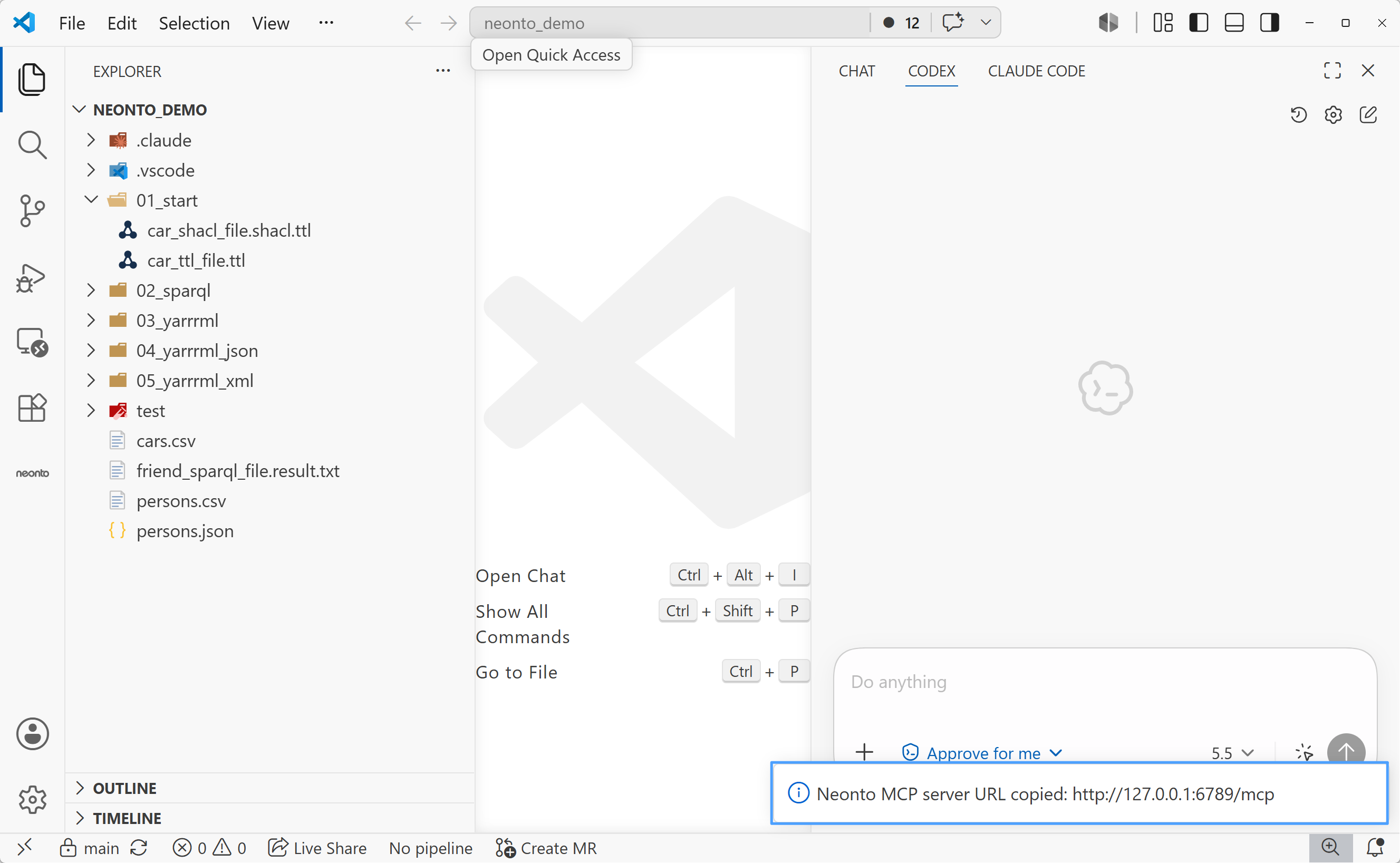1400x863 pixels.
Task: Click the zoom magnifier in status bar
Action: (x=1330, y=848)
